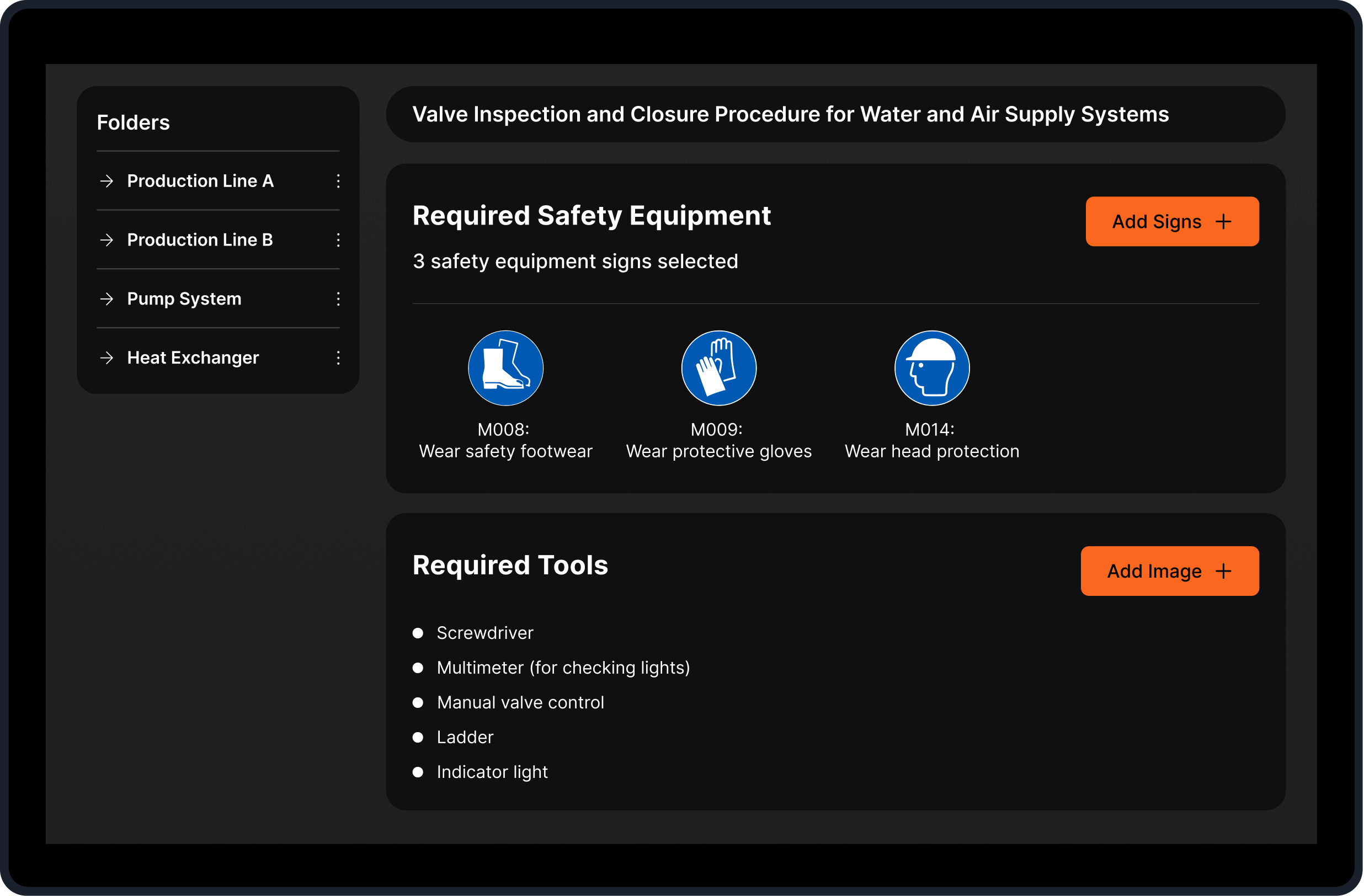Open three-dot menu for Production Line B

(338, 240)
